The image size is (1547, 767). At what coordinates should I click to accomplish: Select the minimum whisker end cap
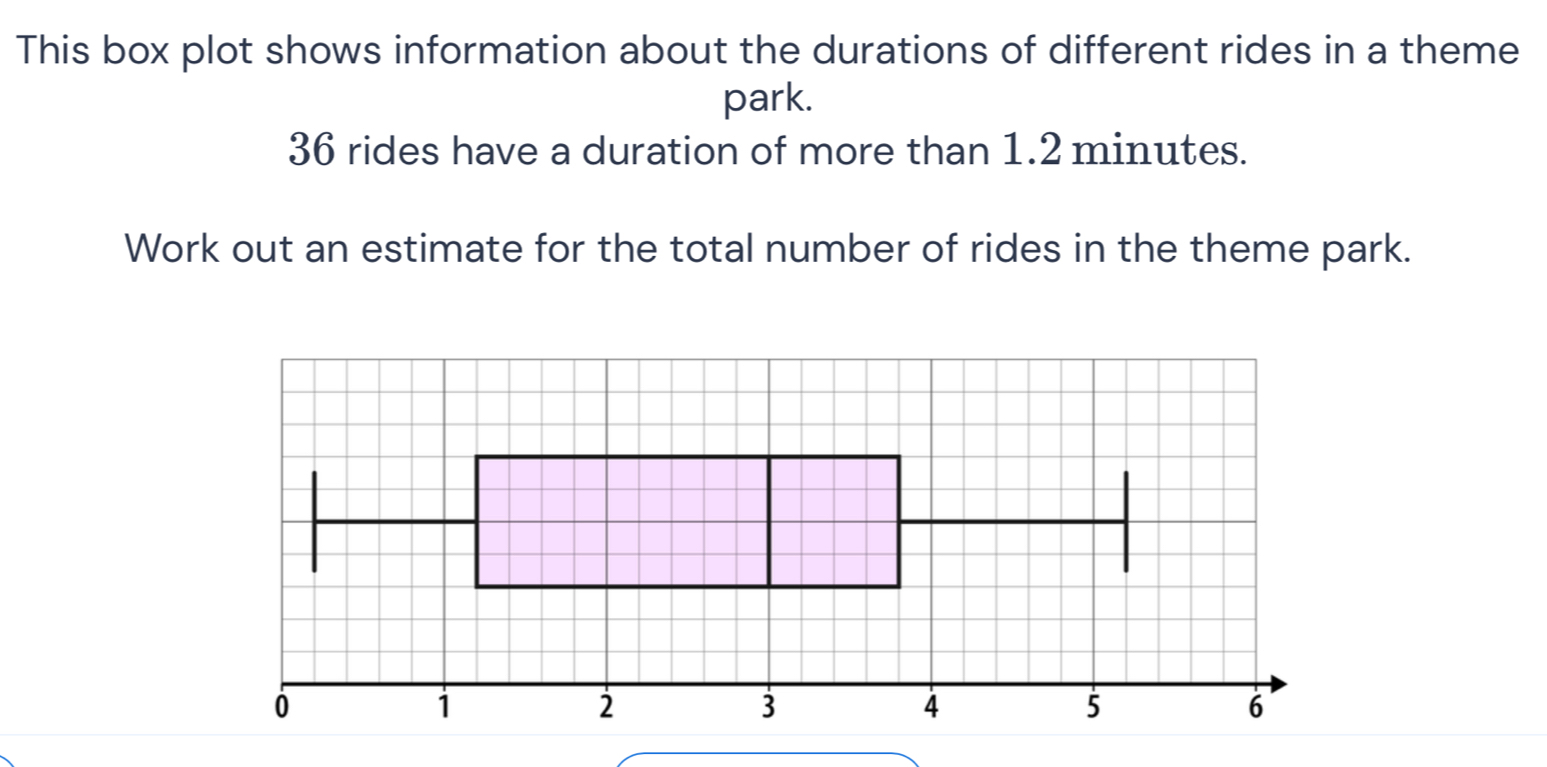coord(314,521)
